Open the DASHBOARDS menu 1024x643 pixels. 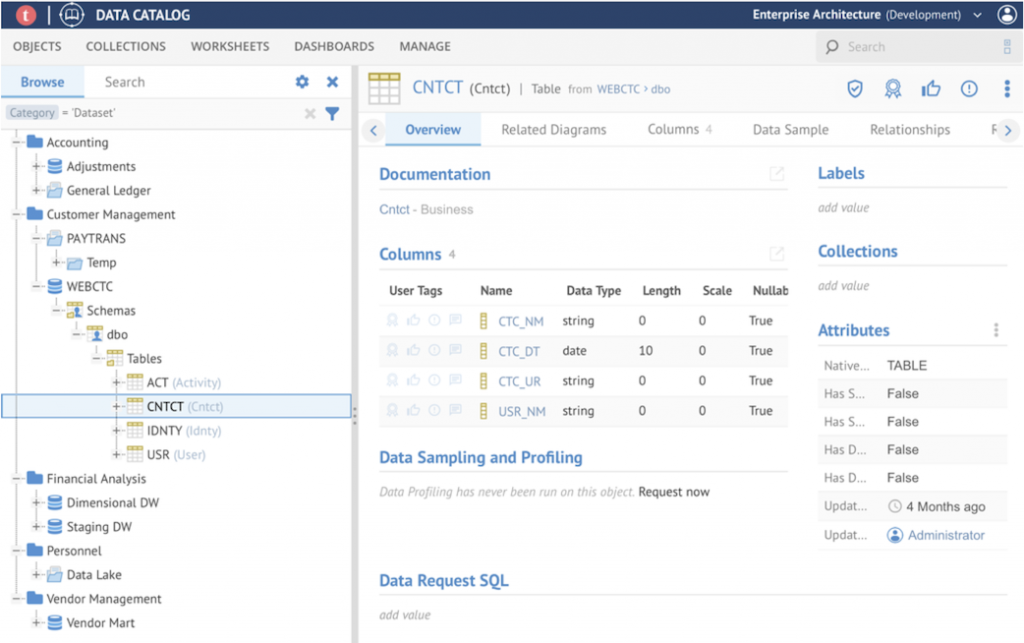pyautogui.click(x=334, y=46)
